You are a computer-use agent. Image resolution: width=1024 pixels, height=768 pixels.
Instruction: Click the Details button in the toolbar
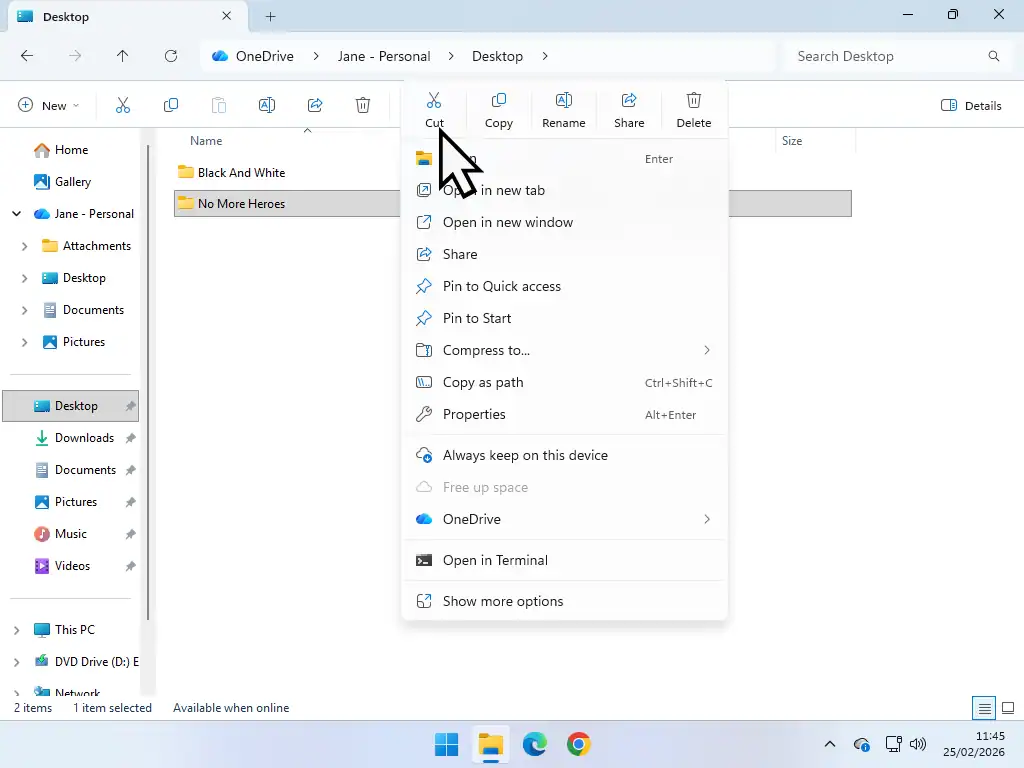click(971, 105)
